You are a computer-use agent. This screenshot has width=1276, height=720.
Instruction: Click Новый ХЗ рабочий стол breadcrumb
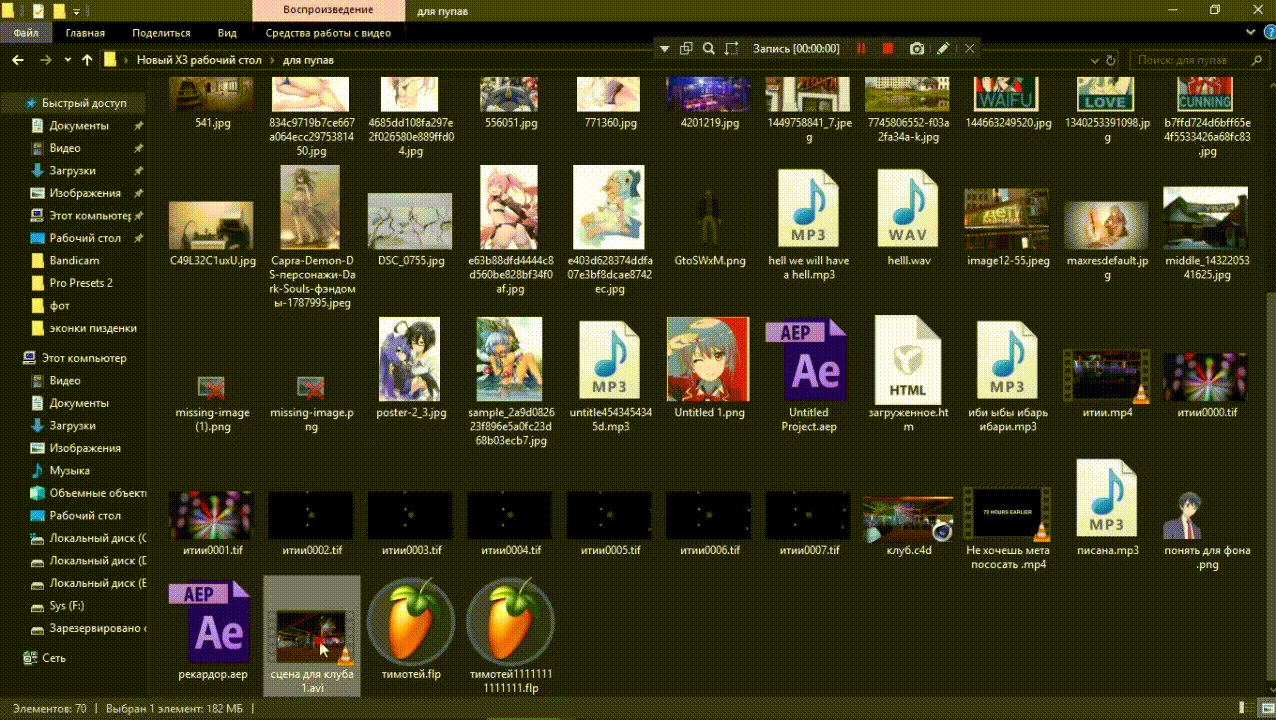[198, 60]
